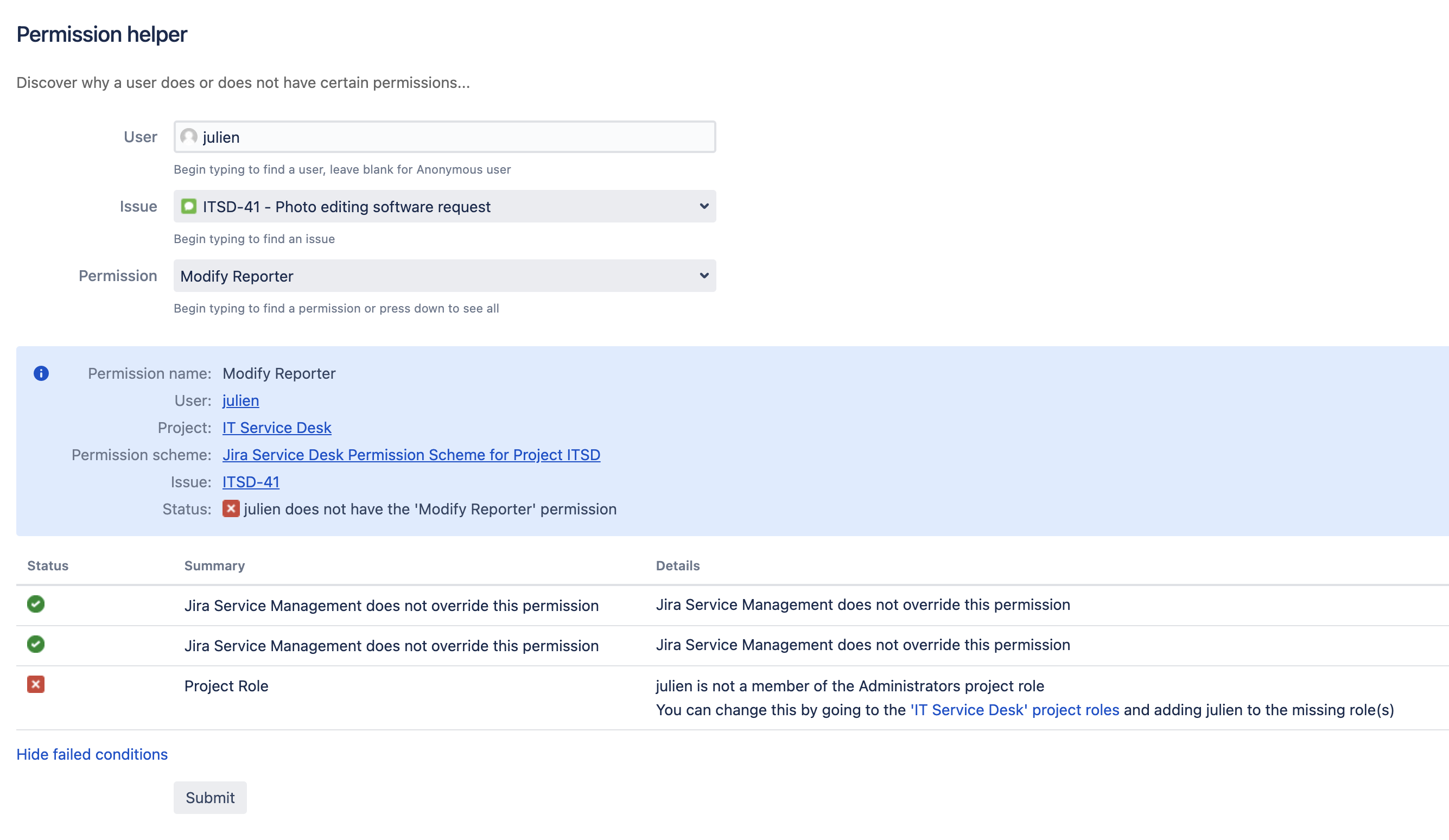Hide failed conditions
1449x840 pixels.
click(91, 754)
